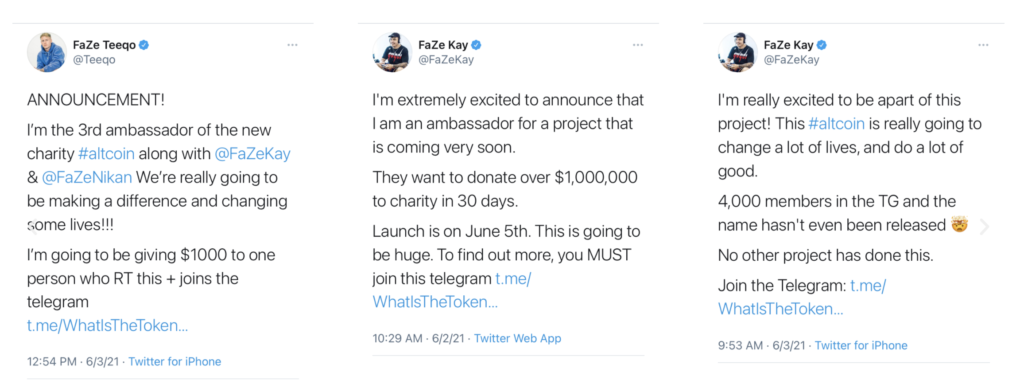Screen dimensions: 1024x384
Task: Click the @FaZeKay mention in Teeqo's tweet
Action: click(252, 153)
